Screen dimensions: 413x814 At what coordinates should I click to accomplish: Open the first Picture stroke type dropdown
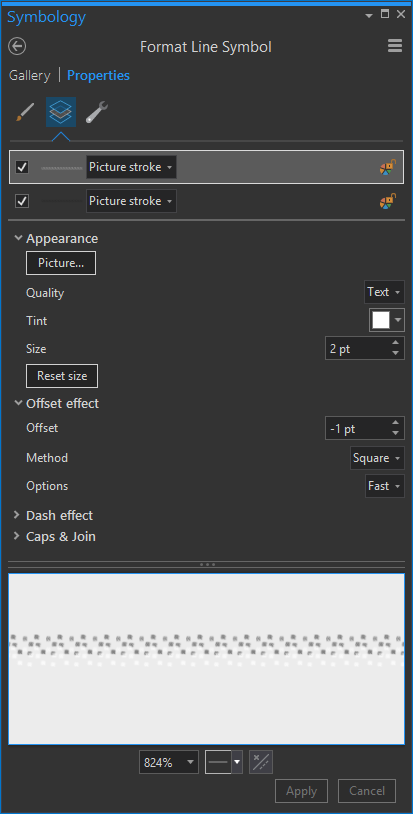(131, 167)
